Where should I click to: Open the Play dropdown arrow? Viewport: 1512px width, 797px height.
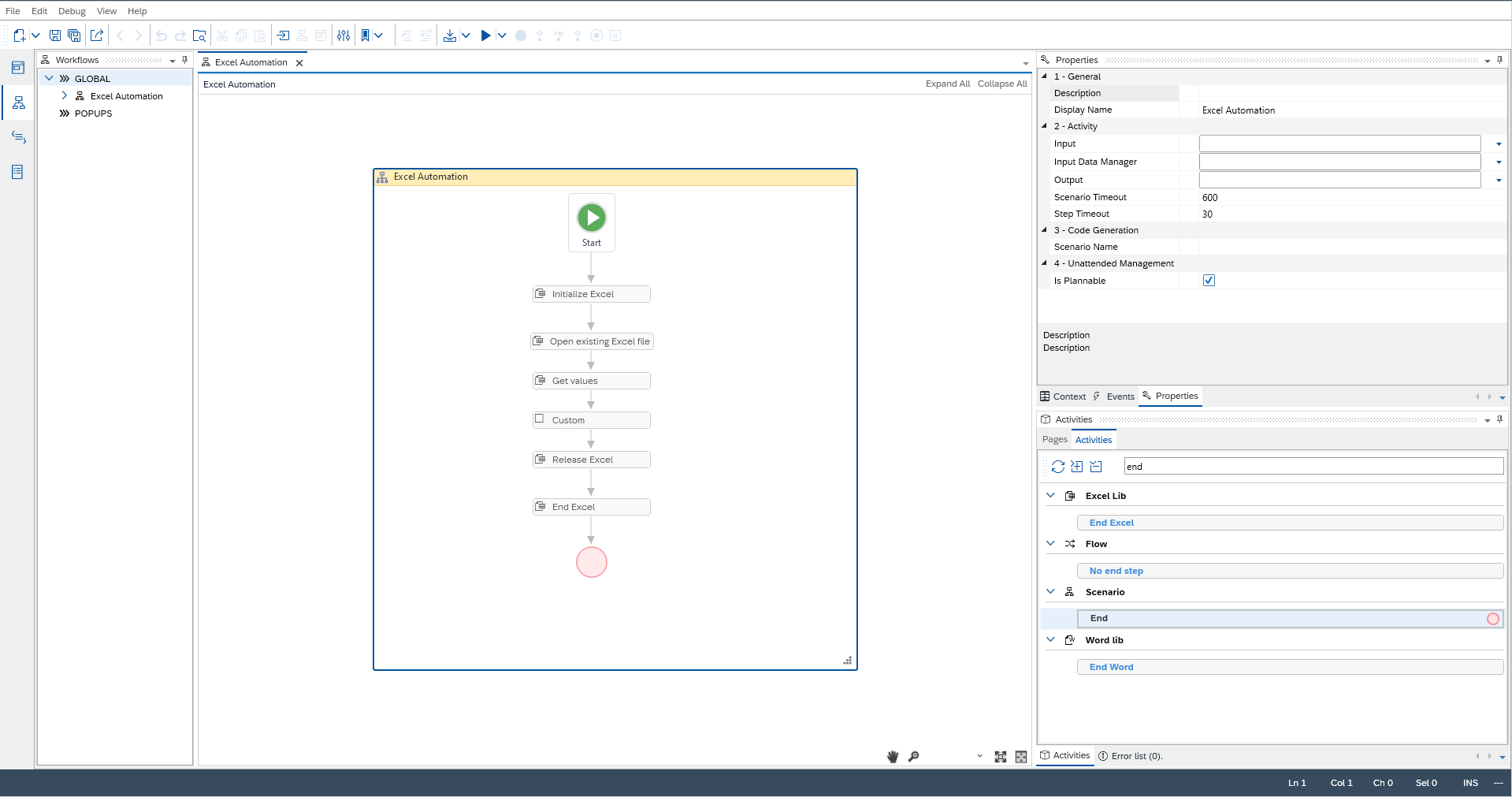502,35
